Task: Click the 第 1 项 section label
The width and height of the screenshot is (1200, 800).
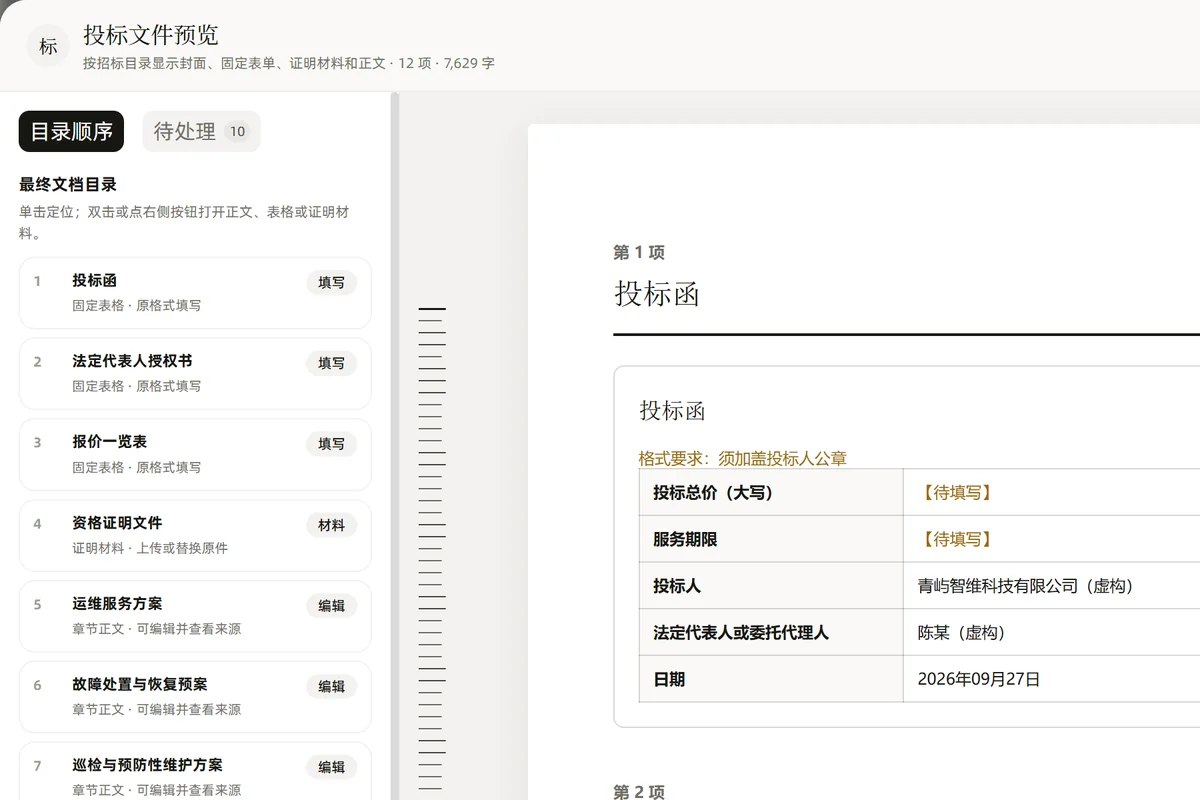Action: [639, 253]
